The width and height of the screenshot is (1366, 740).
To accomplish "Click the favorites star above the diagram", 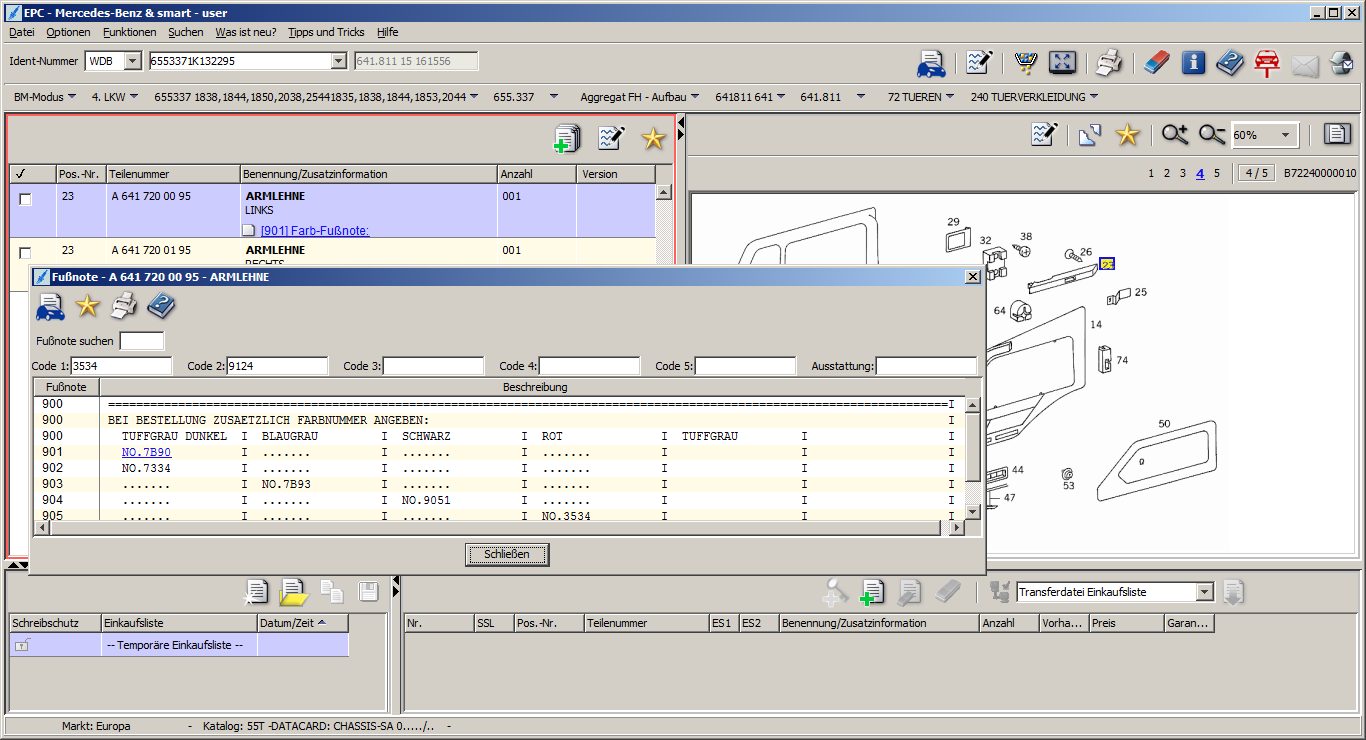I will (x=1127, y=134).
